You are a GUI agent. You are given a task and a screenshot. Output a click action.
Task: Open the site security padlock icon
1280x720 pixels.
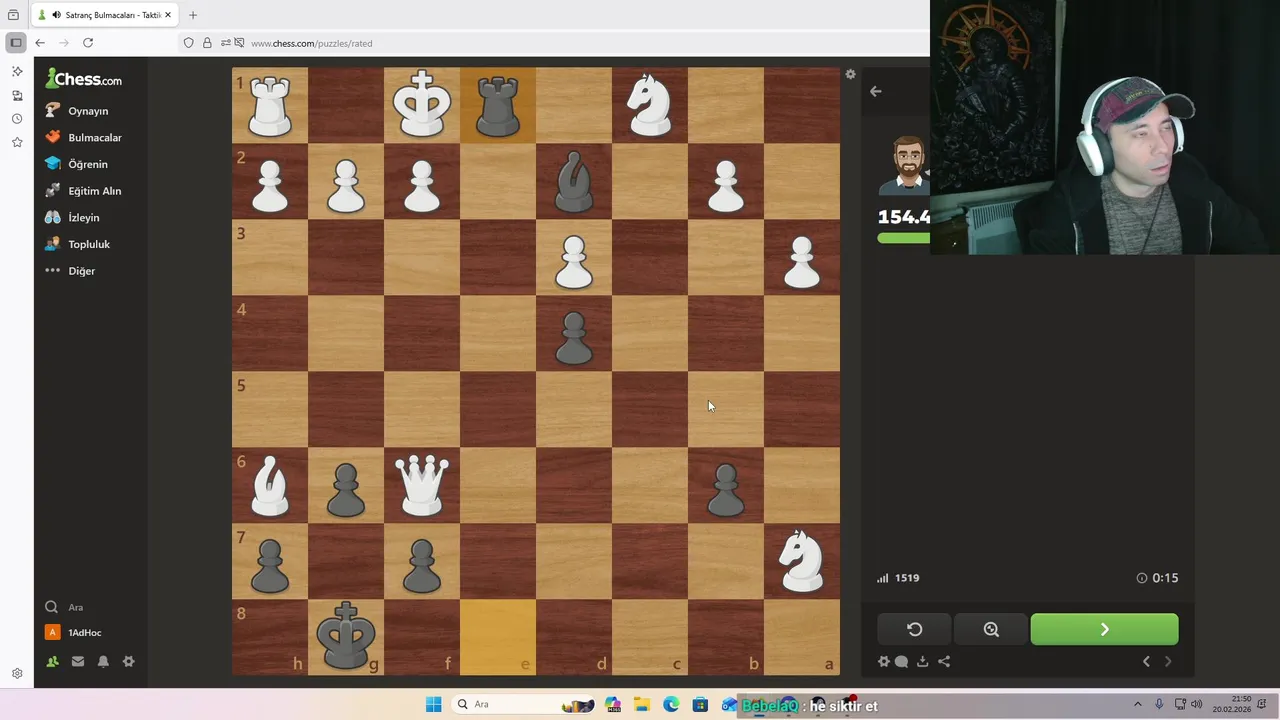207,43
